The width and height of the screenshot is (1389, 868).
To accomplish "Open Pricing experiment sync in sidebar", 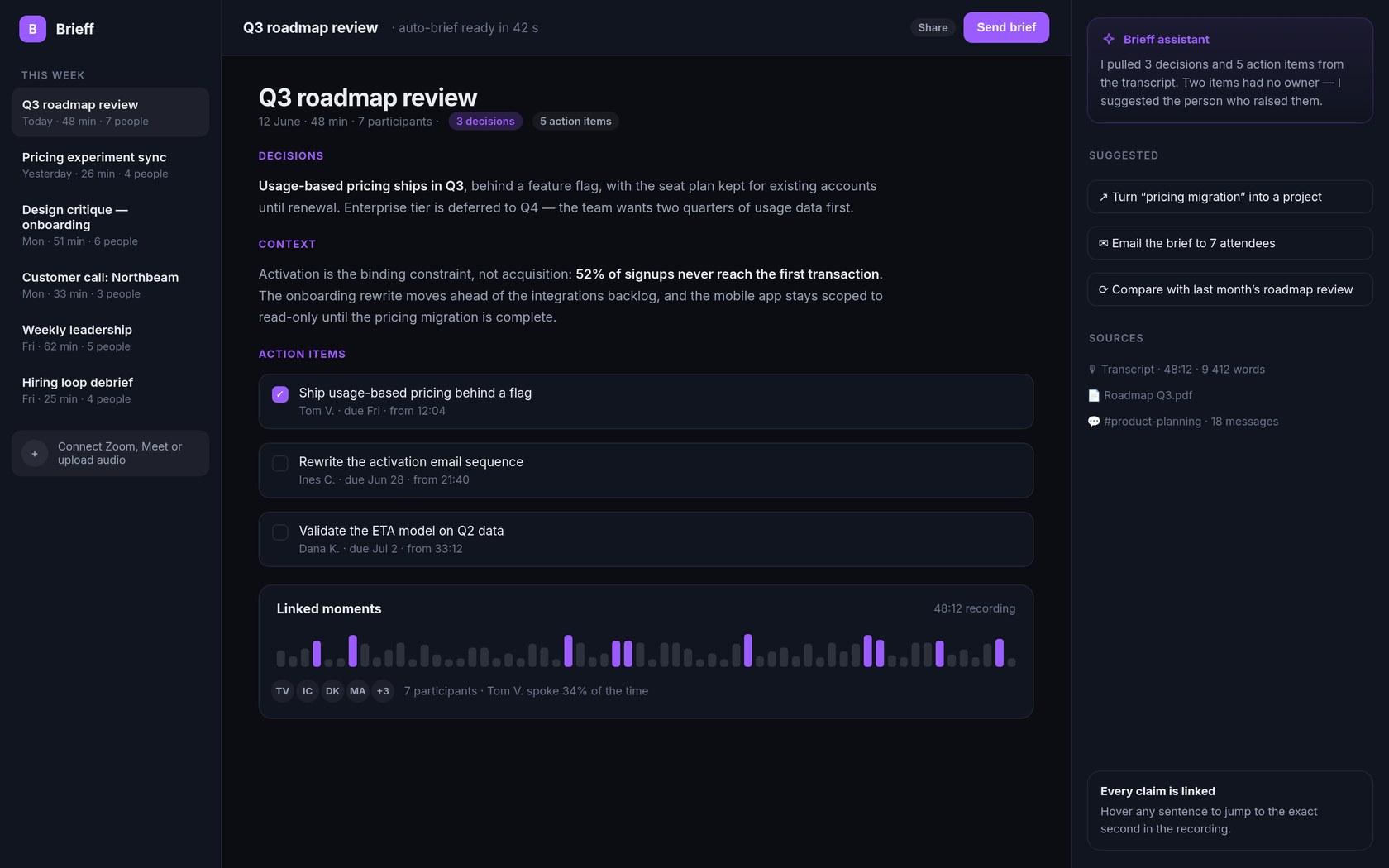I will coord(110,165).
